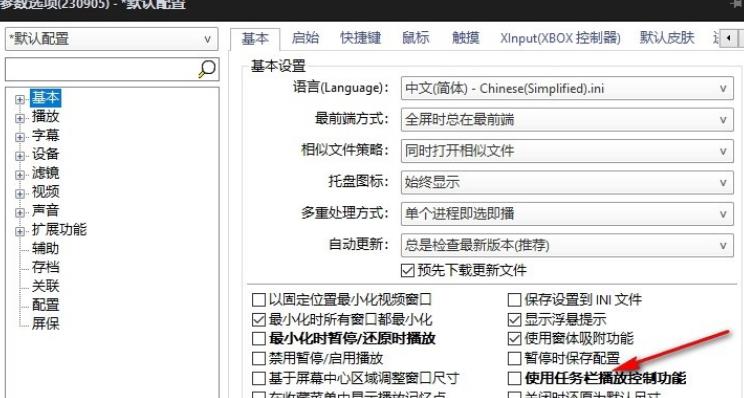Select 基本 in the settings tree
This screenshot has height=398, width=744.
click(x=46, y=98)
